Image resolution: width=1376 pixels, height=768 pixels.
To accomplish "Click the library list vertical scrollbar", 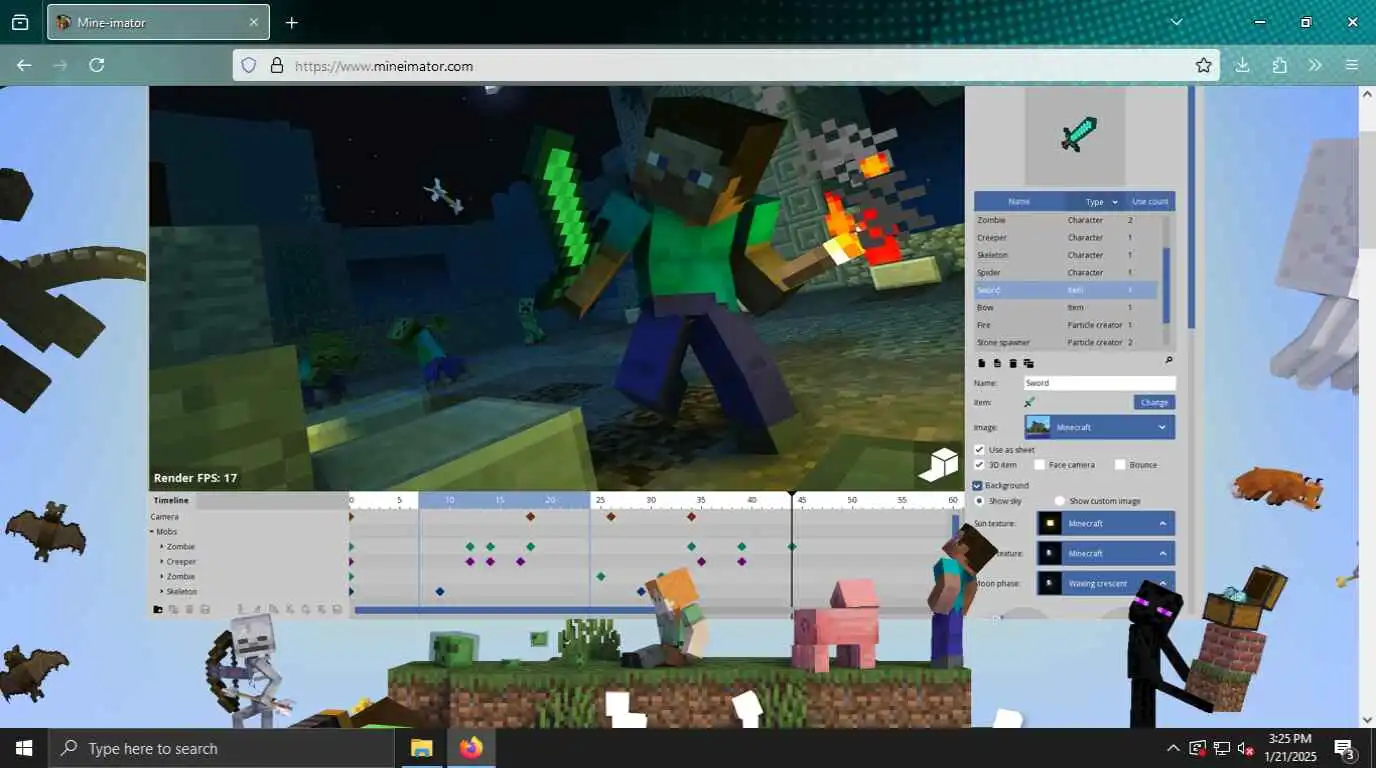I will [x=1164, y=285].
